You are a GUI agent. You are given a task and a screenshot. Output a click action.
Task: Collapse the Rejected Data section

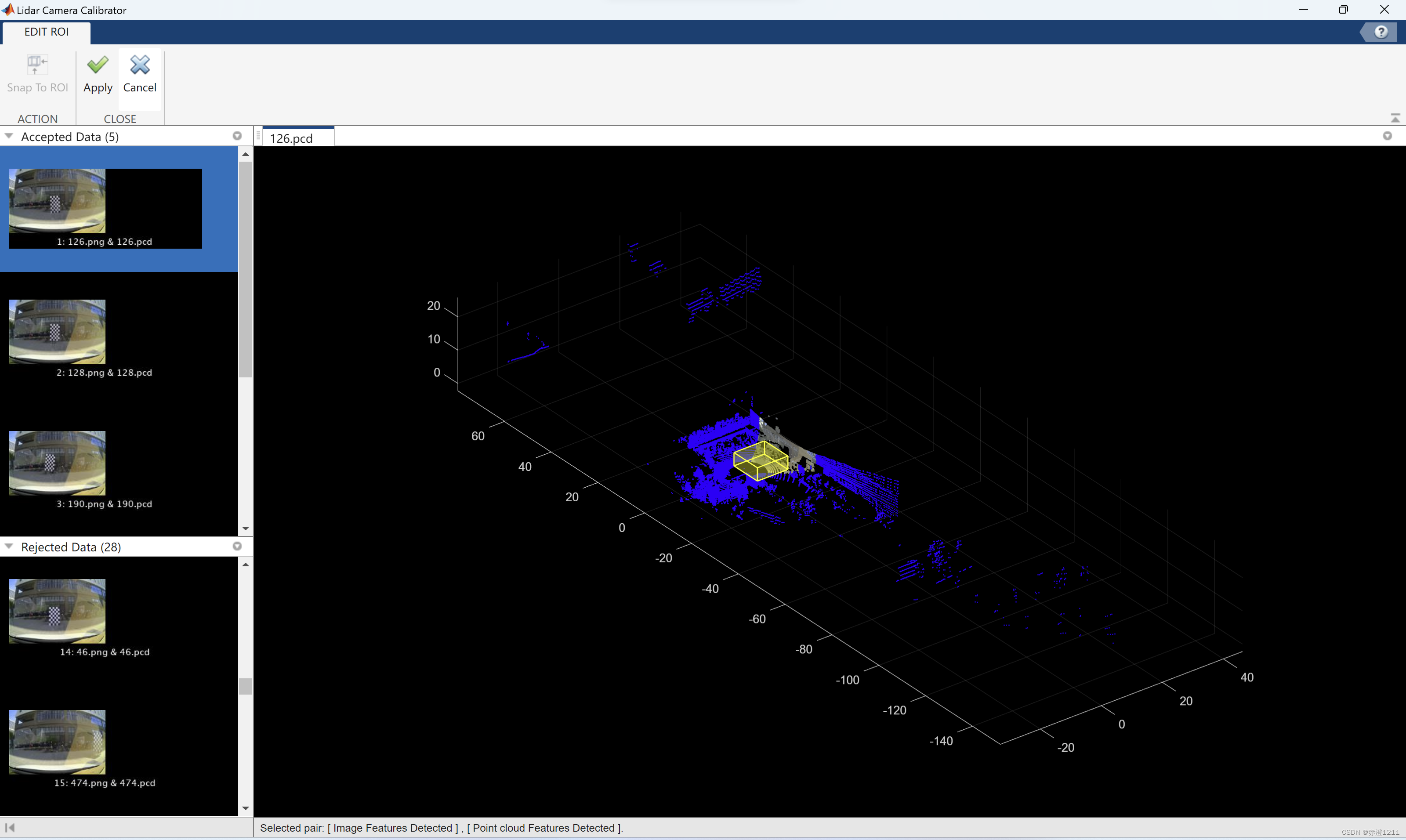pos(8,546)
